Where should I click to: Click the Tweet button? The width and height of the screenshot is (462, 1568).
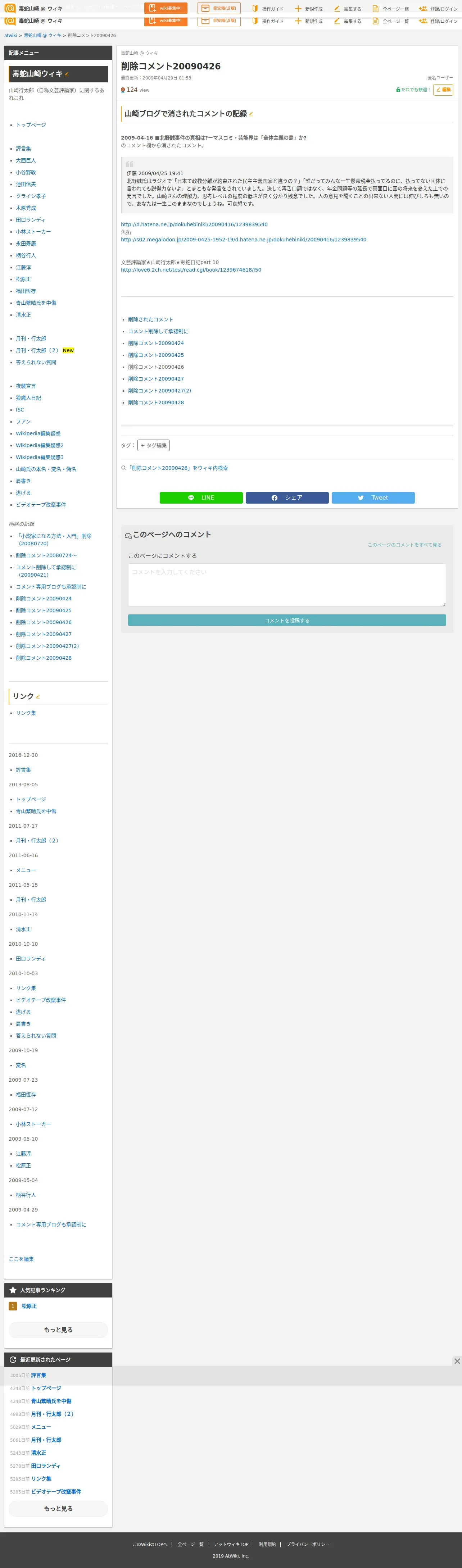click(373, 498)
